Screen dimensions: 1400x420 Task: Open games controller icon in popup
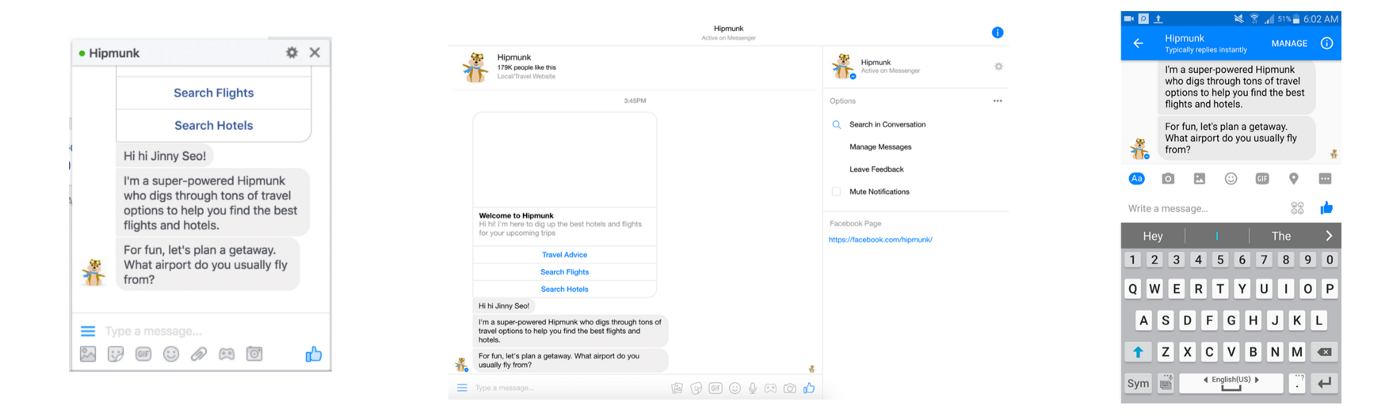point(227,354)
